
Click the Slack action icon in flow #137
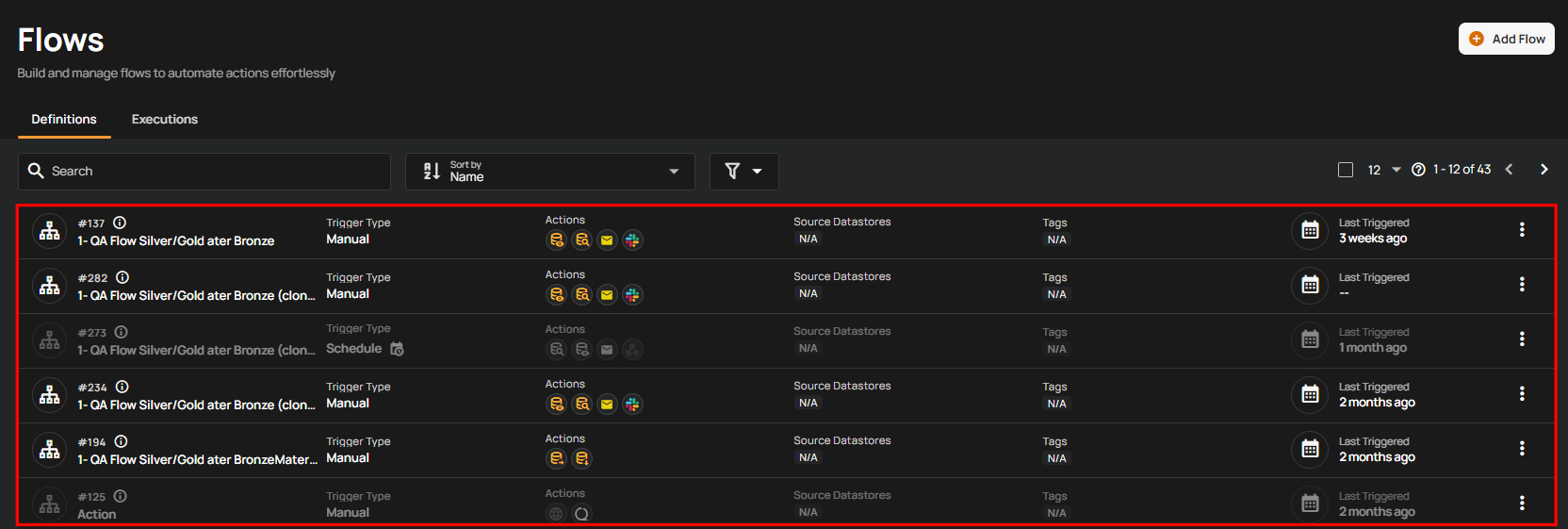point(632,240)
